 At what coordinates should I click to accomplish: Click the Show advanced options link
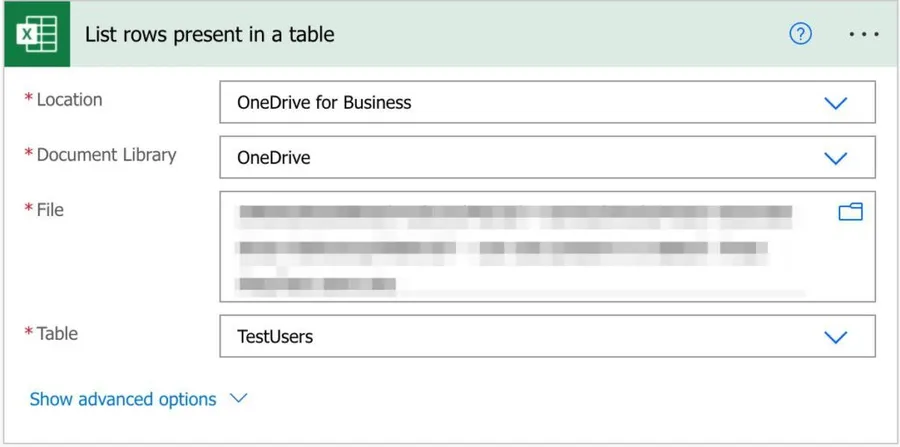pos(122,399)
